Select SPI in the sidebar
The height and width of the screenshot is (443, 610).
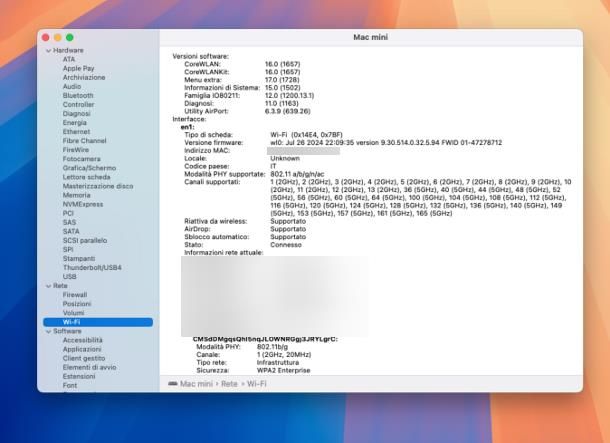pyautogui.click(x=68, y=250)
